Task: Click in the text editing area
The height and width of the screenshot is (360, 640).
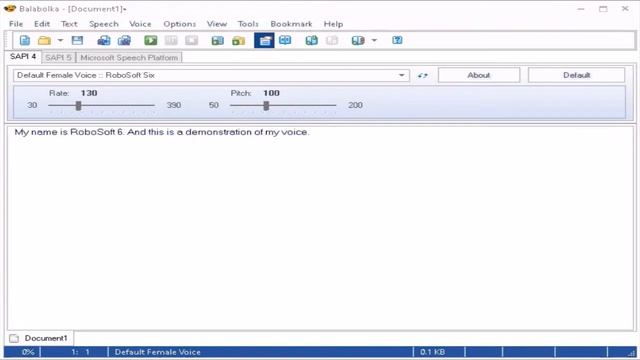Action: pyautogui.click(x=320, y=229)
